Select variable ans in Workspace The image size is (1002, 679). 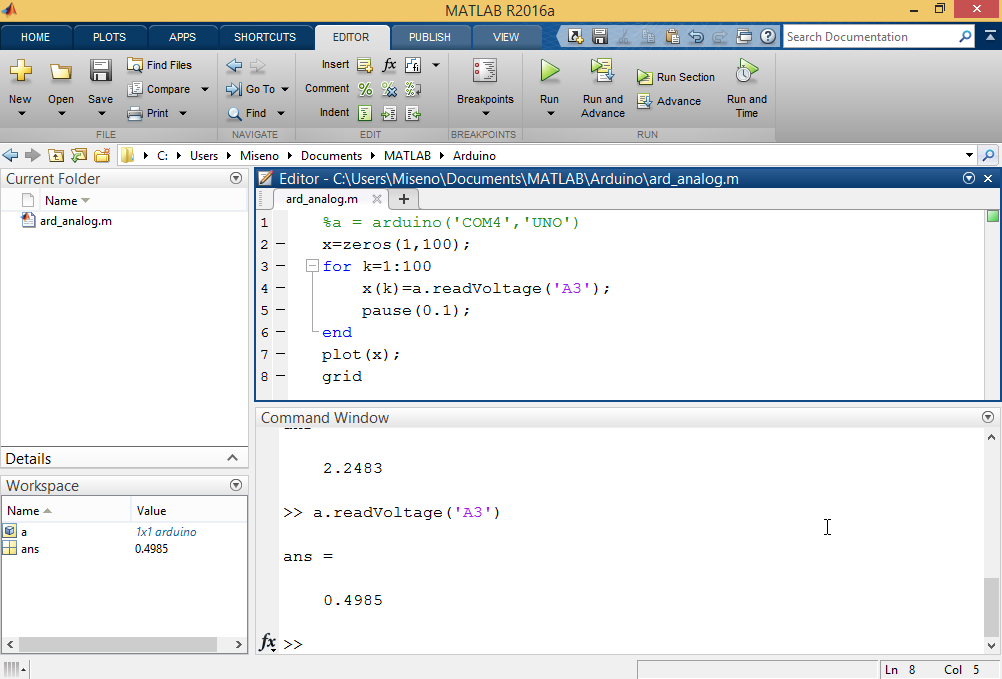[x=124, y=549]
